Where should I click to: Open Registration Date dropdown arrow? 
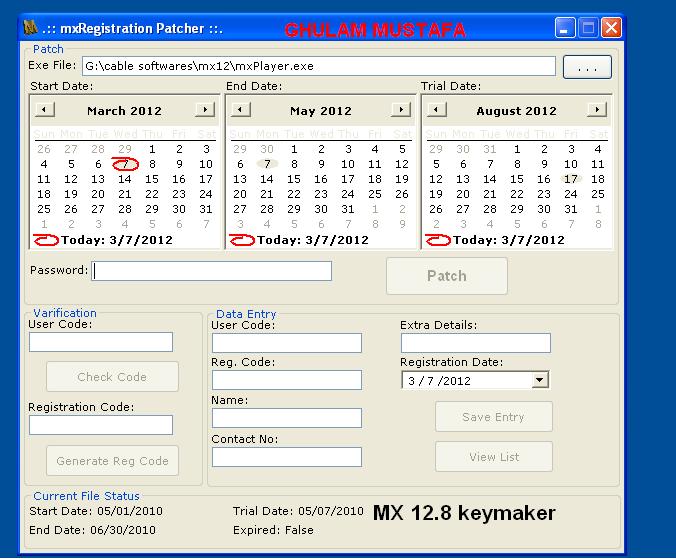click(x=539, y=380)
